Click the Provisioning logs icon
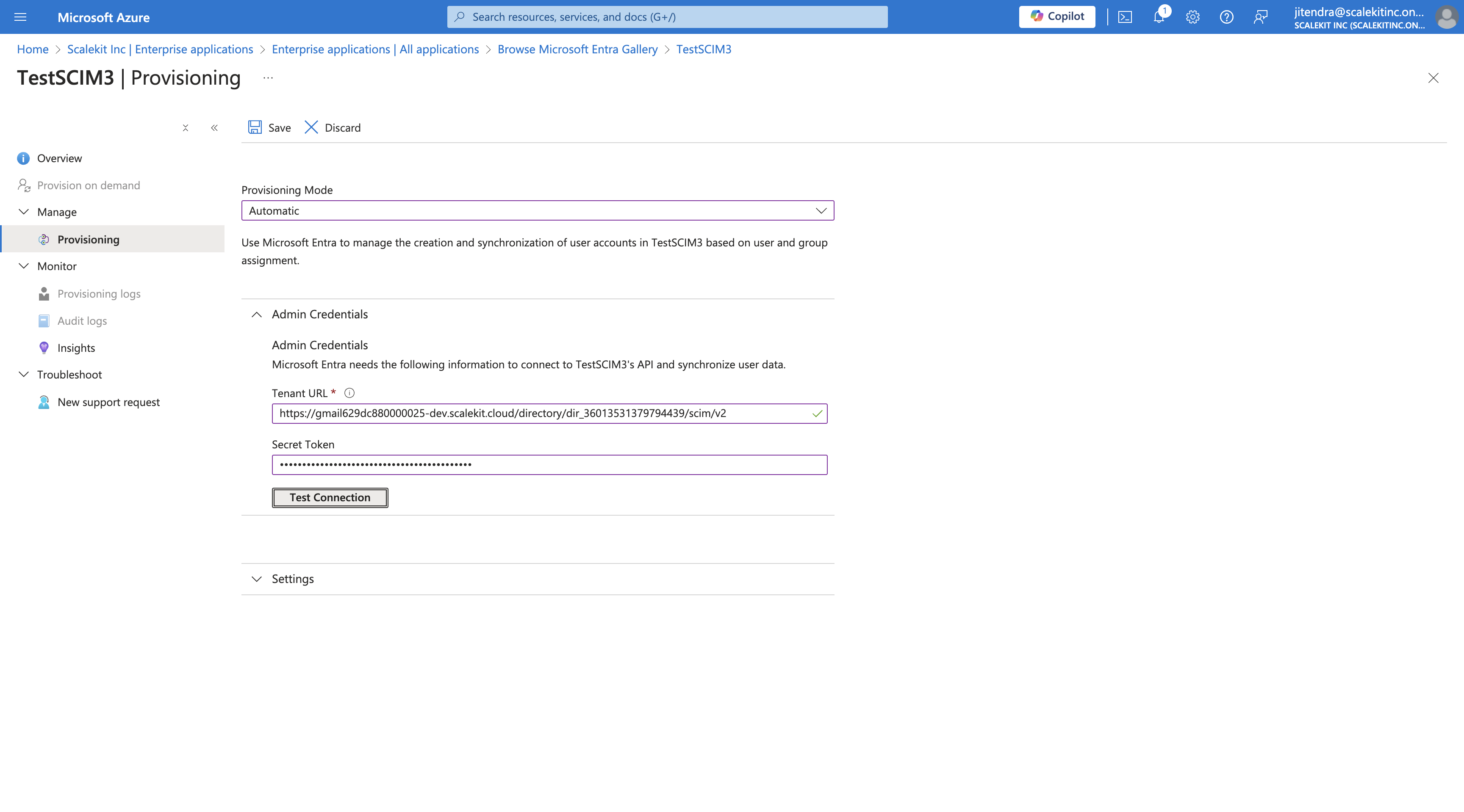Image resolution: width=1464 pixels, height=812 pixels. (44, 294)
